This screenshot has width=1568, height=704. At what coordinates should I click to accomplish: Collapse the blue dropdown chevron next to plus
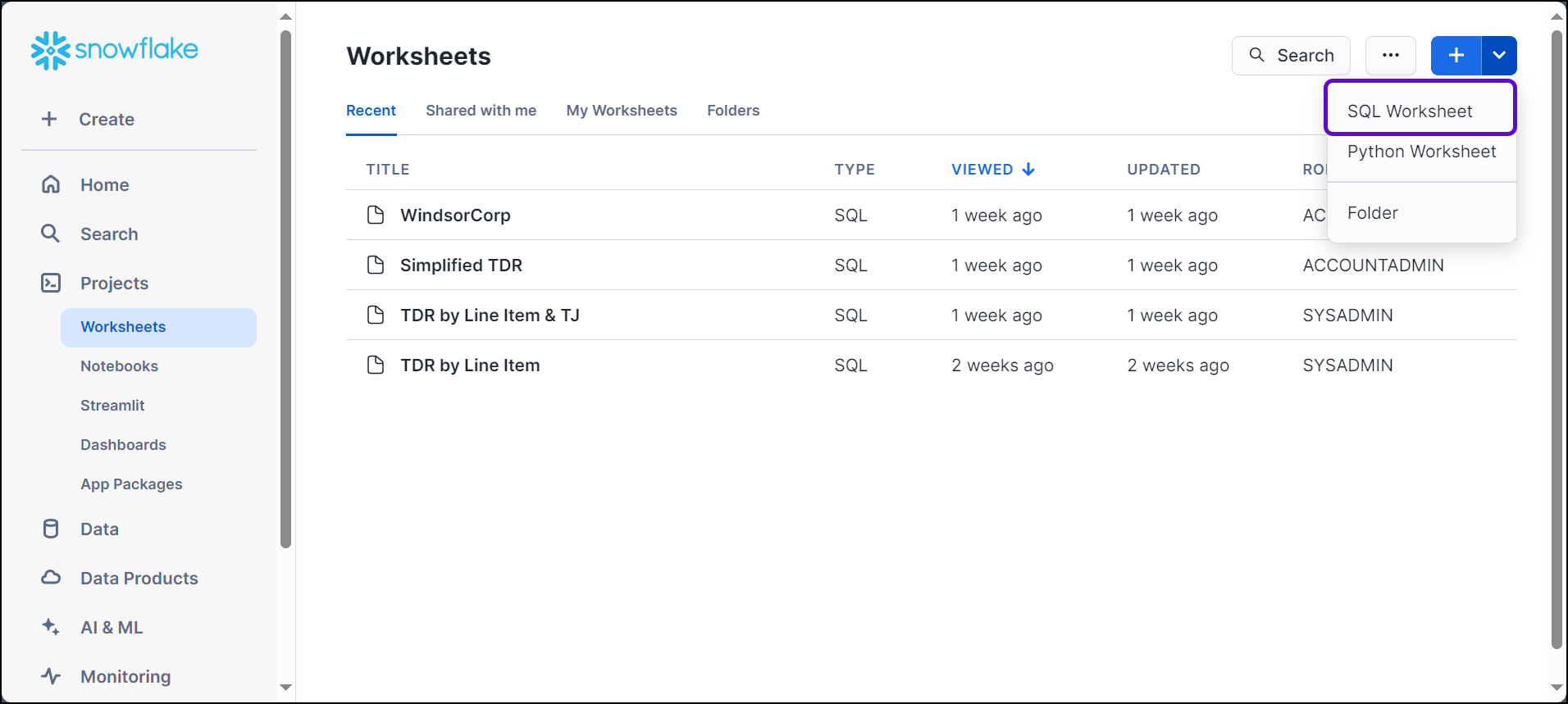(x=1499, y=56)
